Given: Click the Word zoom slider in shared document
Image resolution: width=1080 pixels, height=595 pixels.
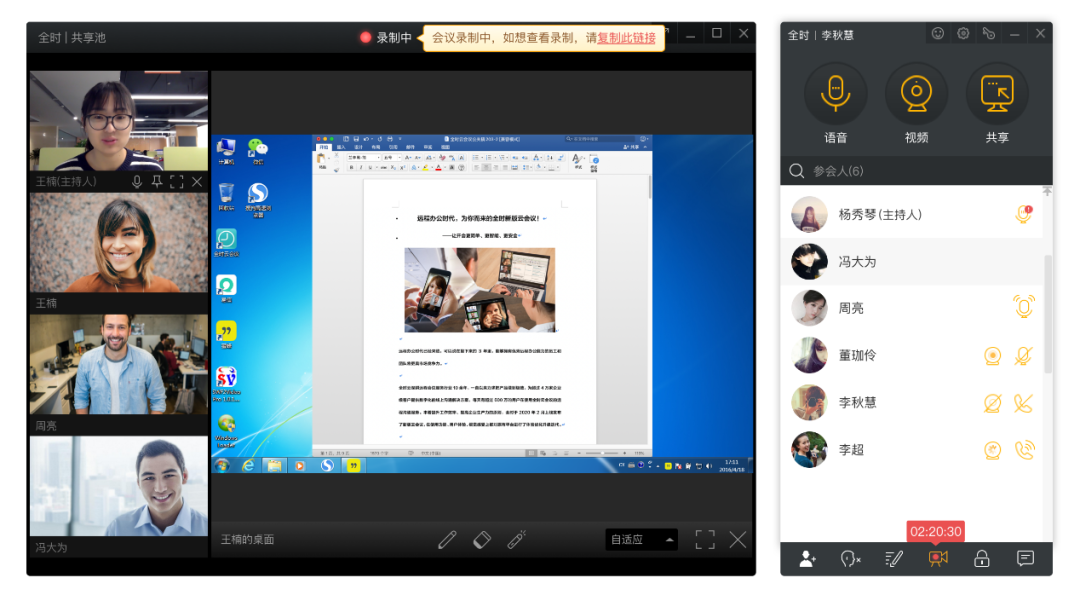Looking at the screenshot, I should tap(603, 453).
